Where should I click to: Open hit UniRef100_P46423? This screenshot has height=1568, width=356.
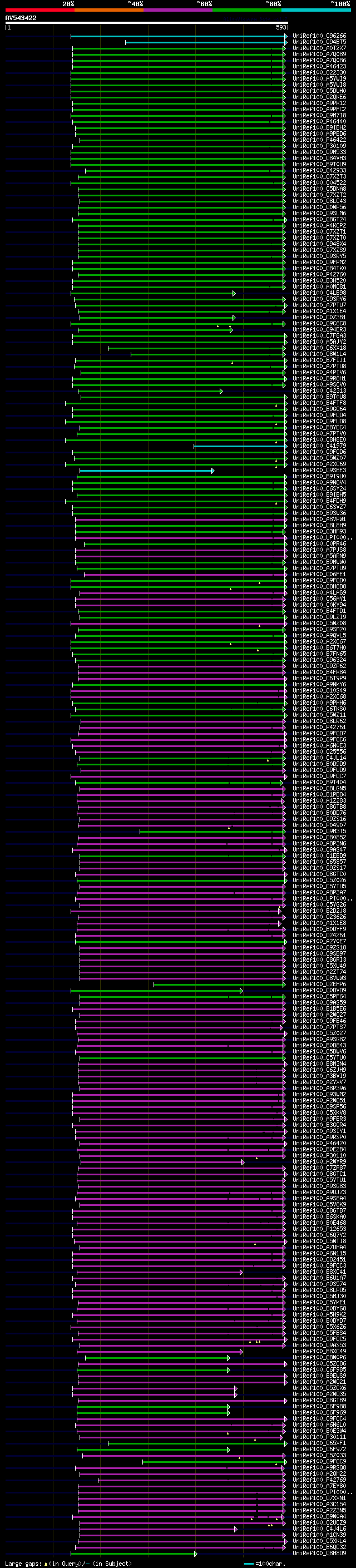[319, 66]
